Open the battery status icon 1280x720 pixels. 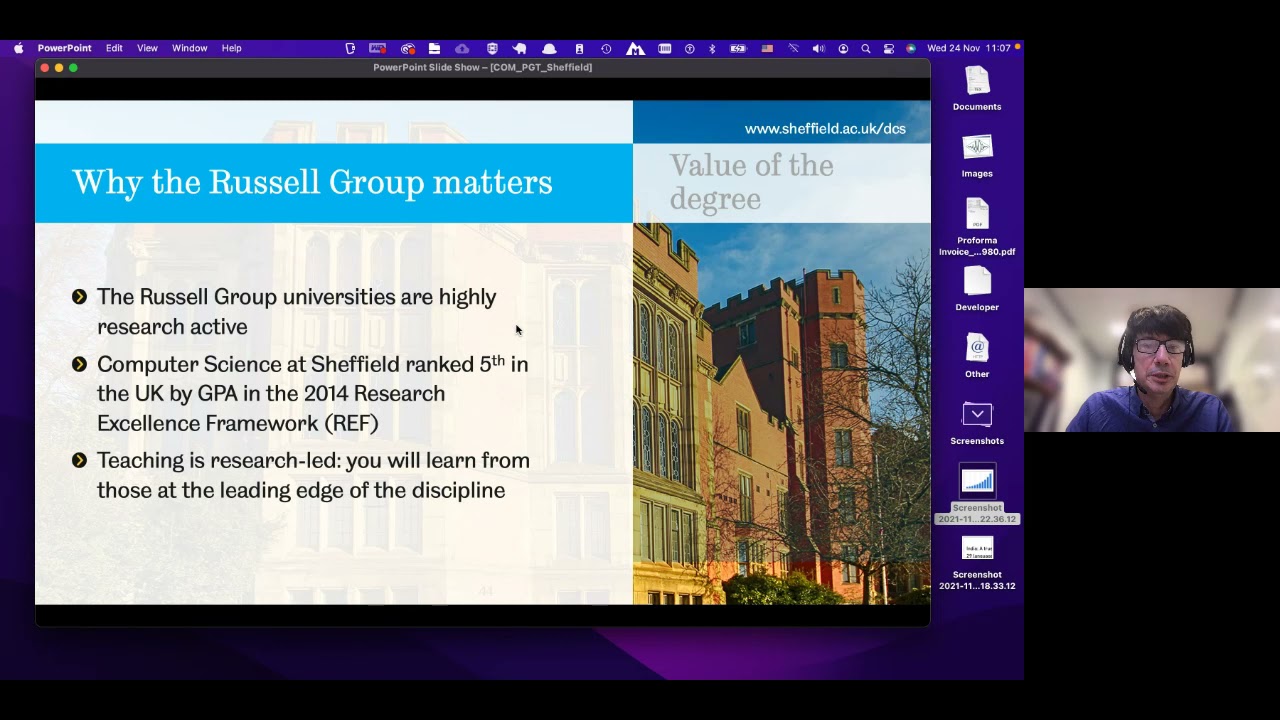(738, 48)
